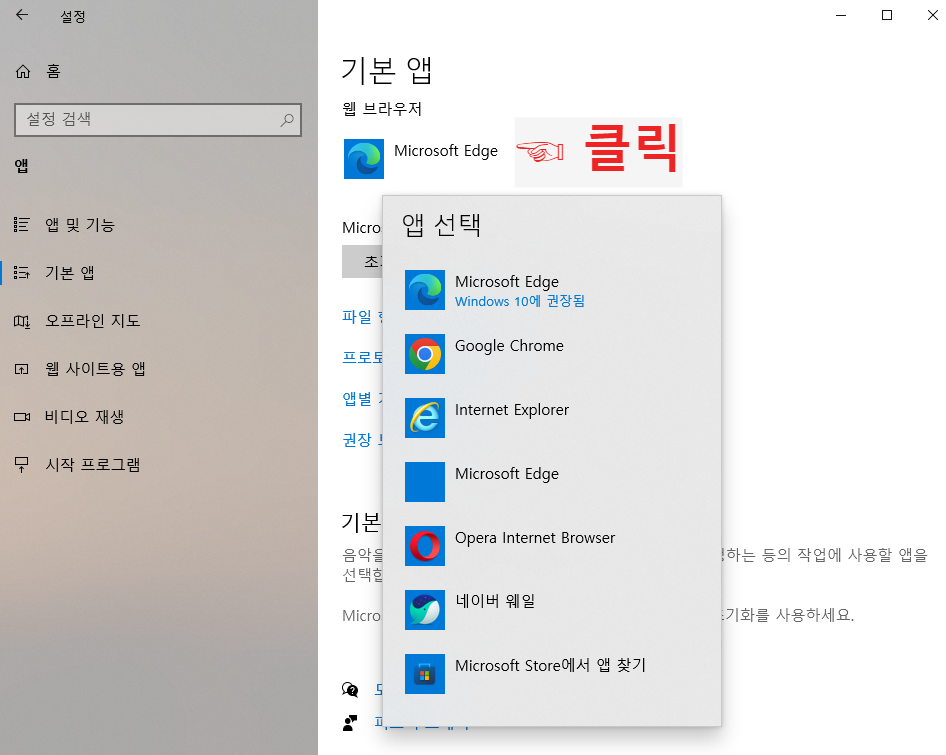
Task: Click the feedback person icon
Action: [x=350, y=723]
